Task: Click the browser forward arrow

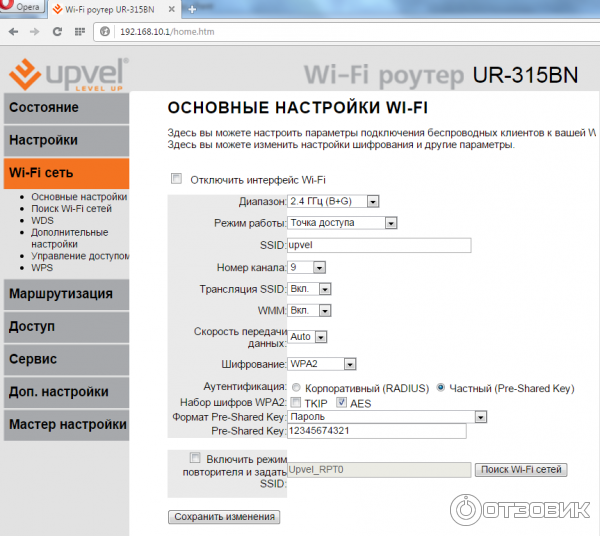Action: tap(32, 32)
